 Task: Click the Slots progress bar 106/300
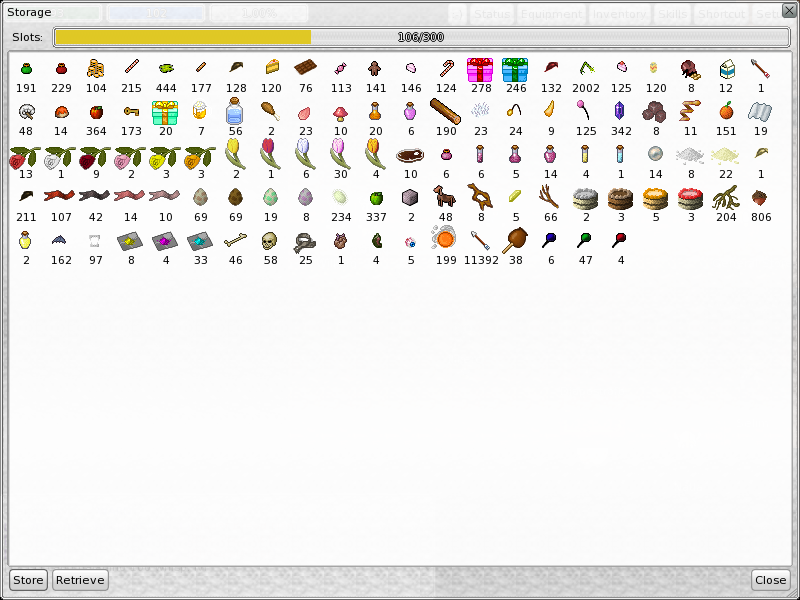tap(421, 37)
